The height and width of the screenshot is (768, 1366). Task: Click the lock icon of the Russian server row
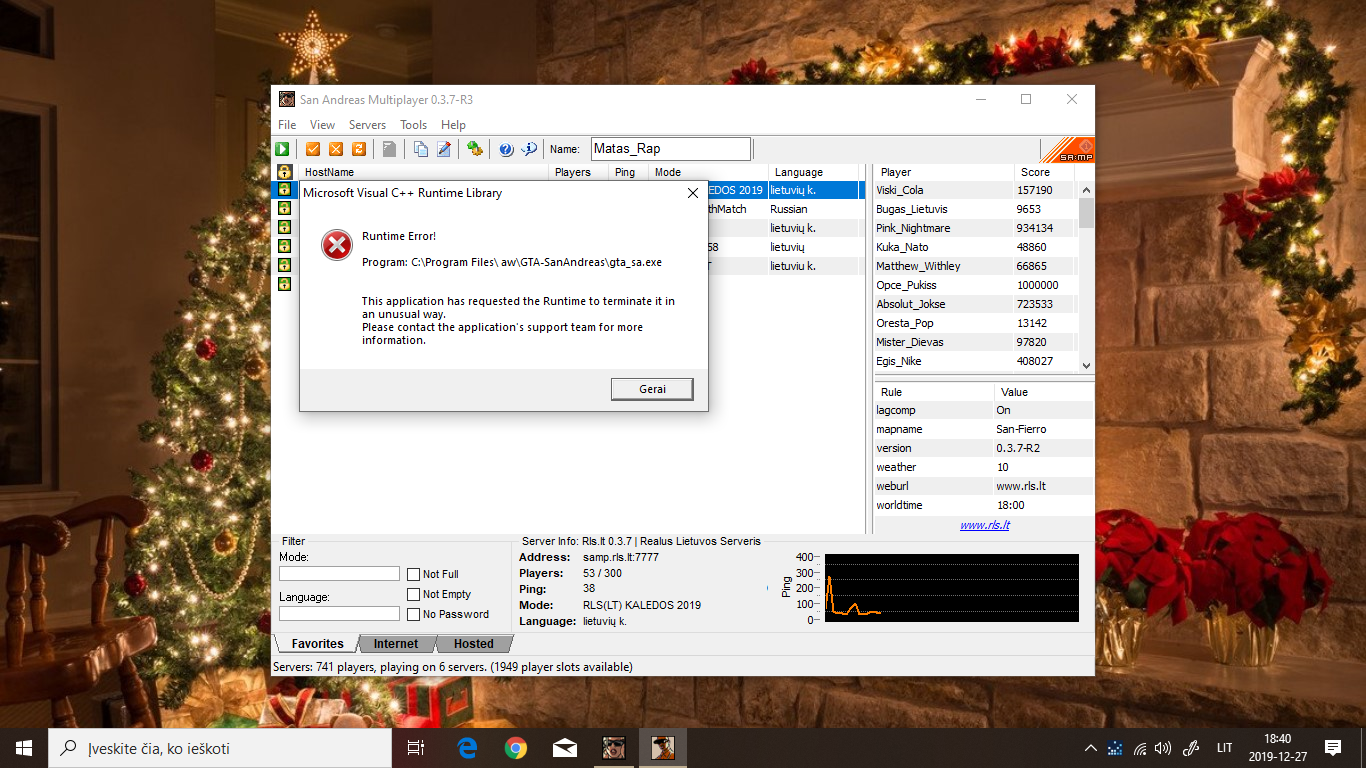(x=284, y=209)
